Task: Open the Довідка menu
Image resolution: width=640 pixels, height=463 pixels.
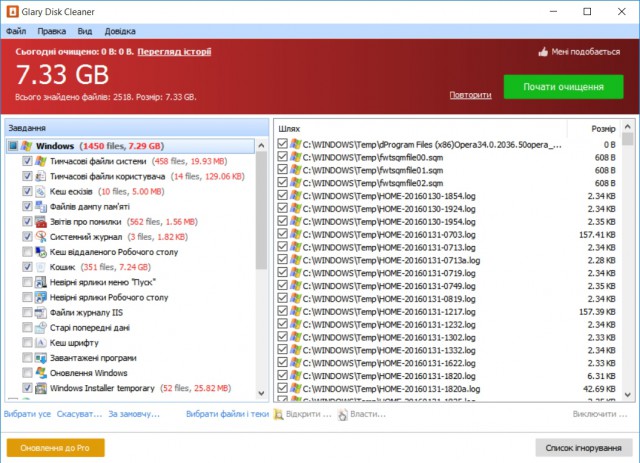Action: 120,31
